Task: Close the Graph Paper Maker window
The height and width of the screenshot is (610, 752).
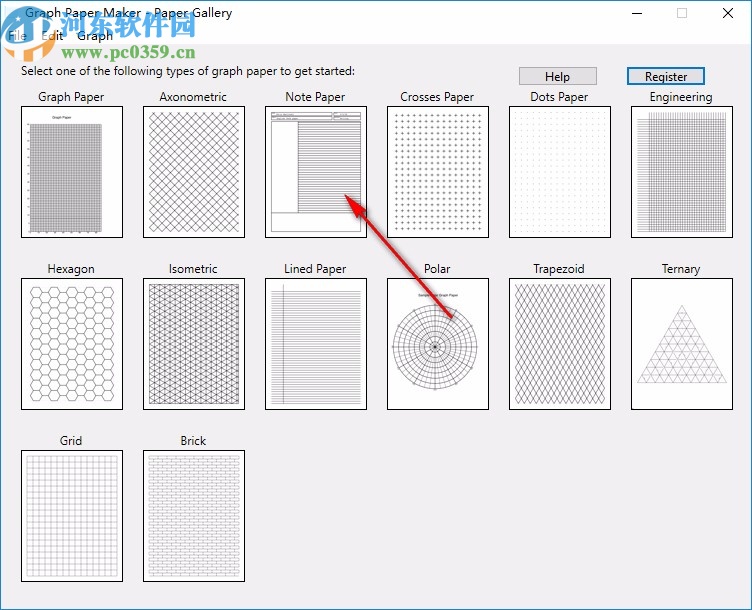Action: [x=728, y=13]
